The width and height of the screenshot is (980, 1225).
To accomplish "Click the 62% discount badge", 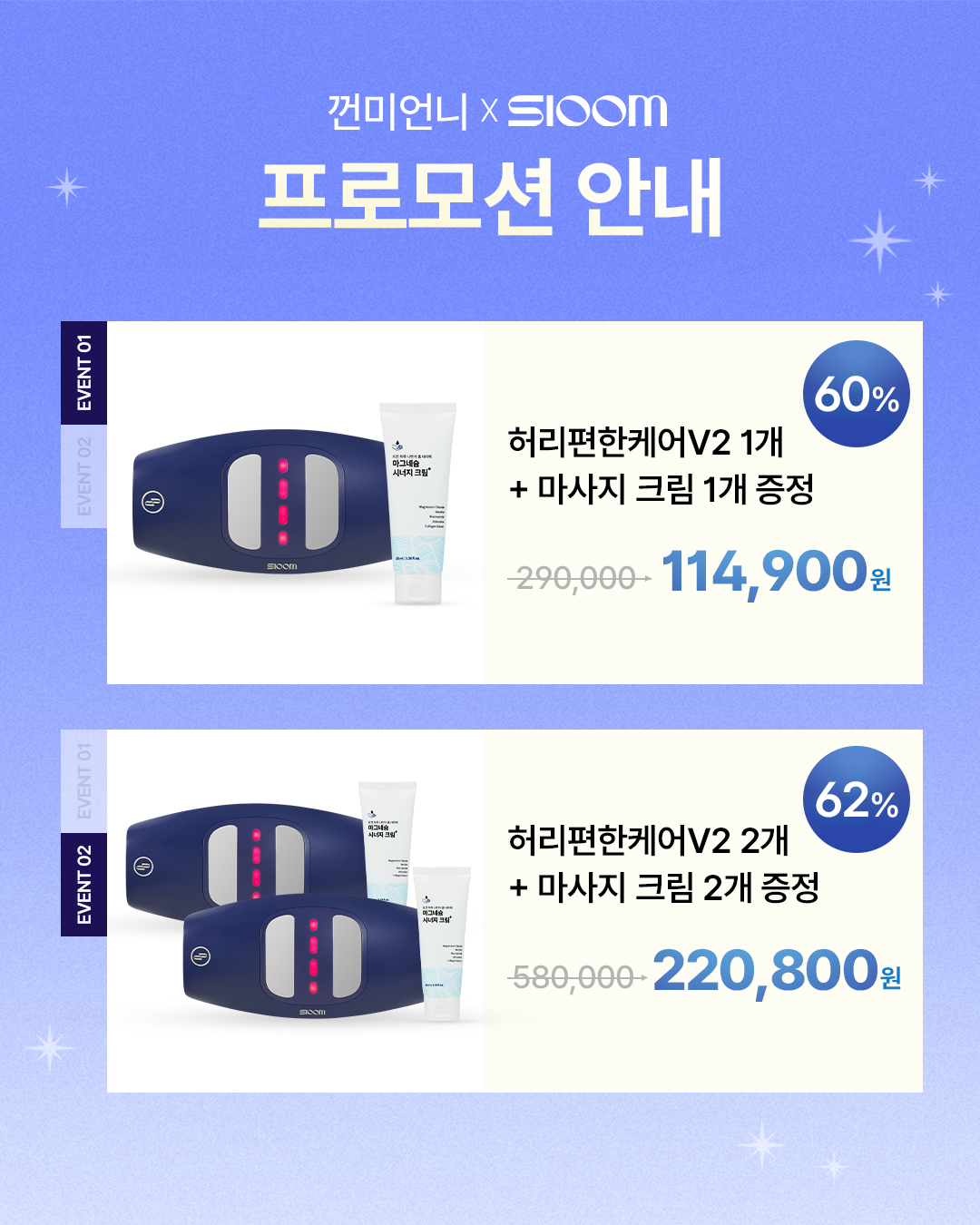I will pos(856,799).
